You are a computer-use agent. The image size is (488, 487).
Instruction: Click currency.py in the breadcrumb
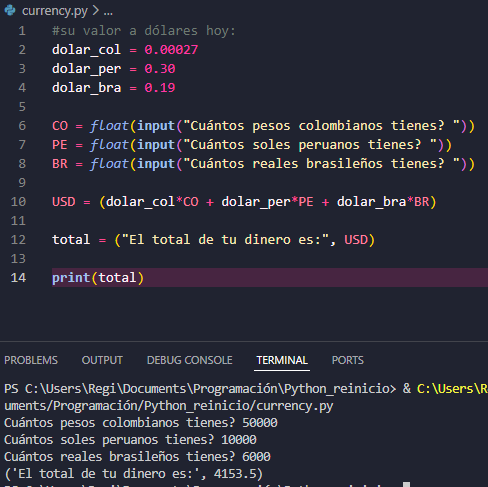point(55,11)
